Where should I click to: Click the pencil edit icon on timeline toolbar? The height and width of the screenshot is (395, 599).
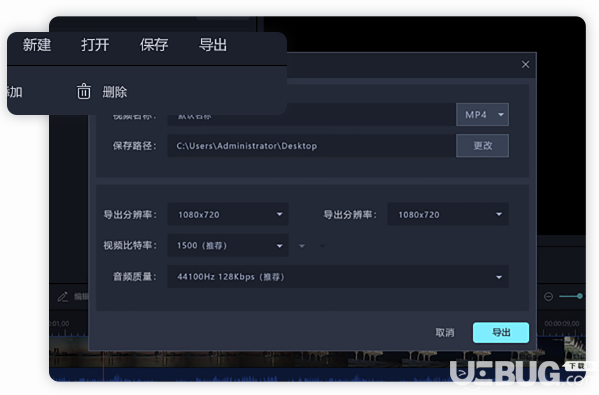click(x=63, y=297)
